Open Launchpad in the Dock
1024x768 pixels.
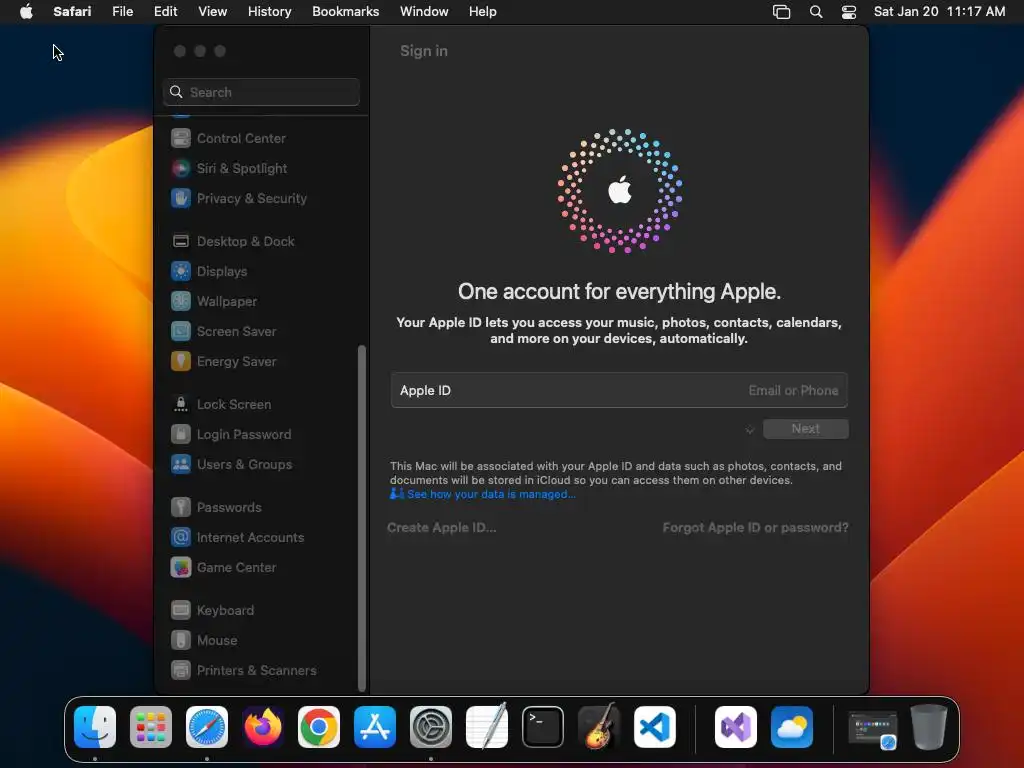[151, 727]
